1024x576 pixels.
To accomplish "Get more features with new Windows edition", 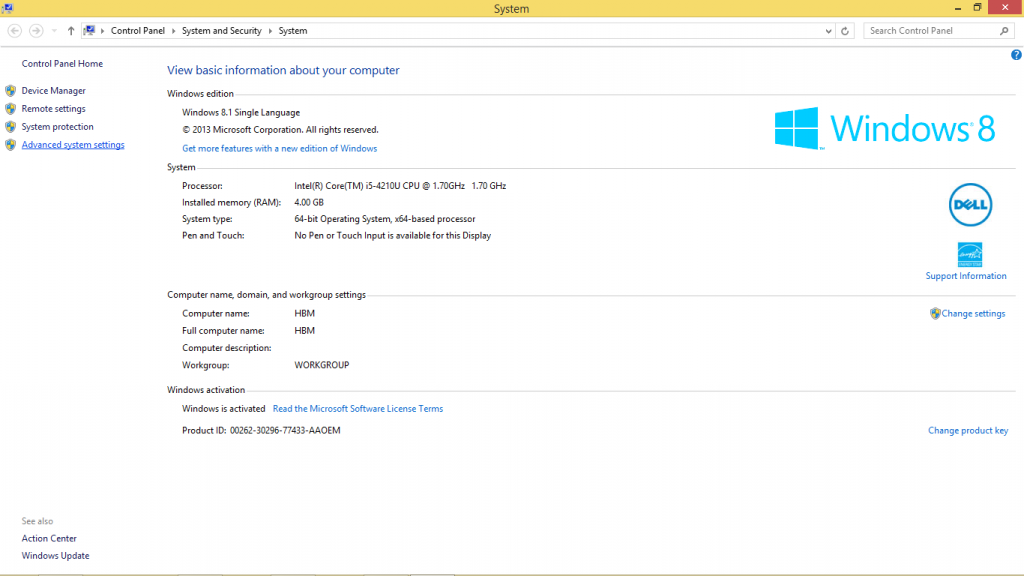I will [x=280, y=148].
